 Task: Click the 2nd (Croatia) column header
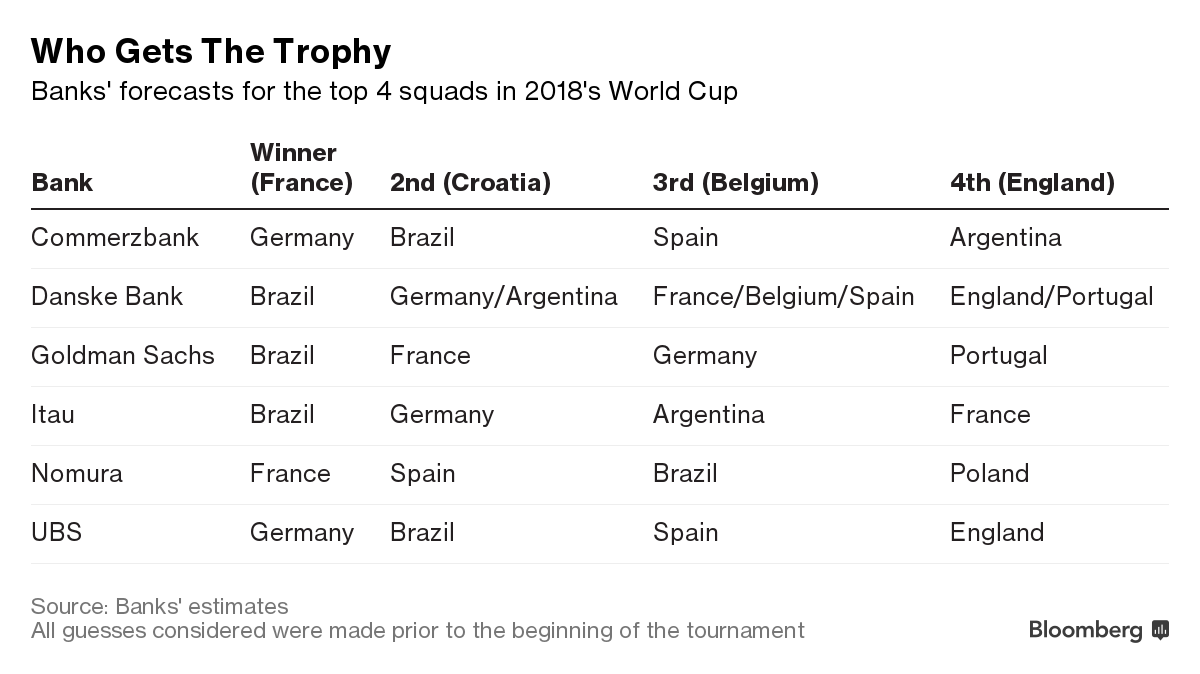pos(470,183)
